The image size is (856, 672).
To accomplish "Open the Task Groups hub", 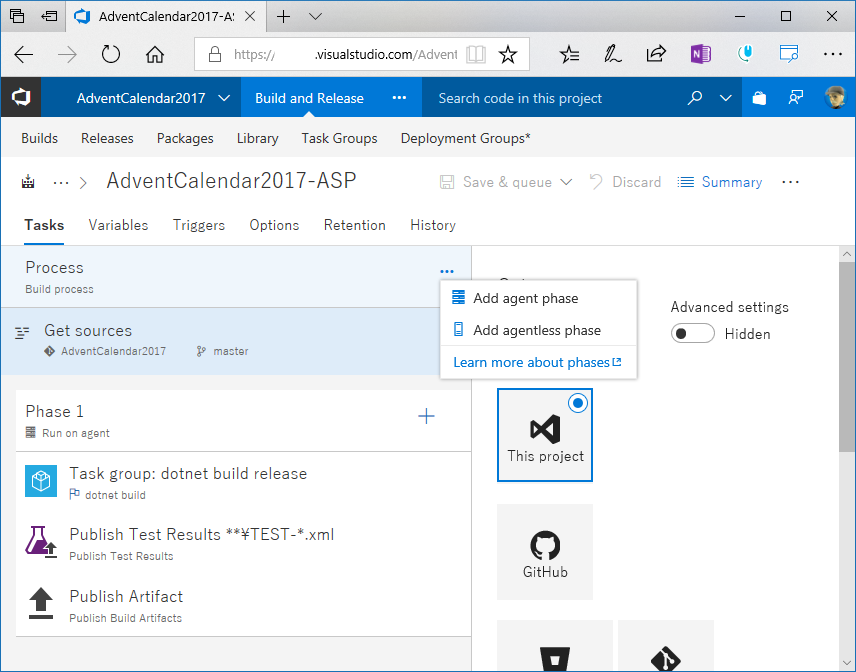I will coord(339,138).
